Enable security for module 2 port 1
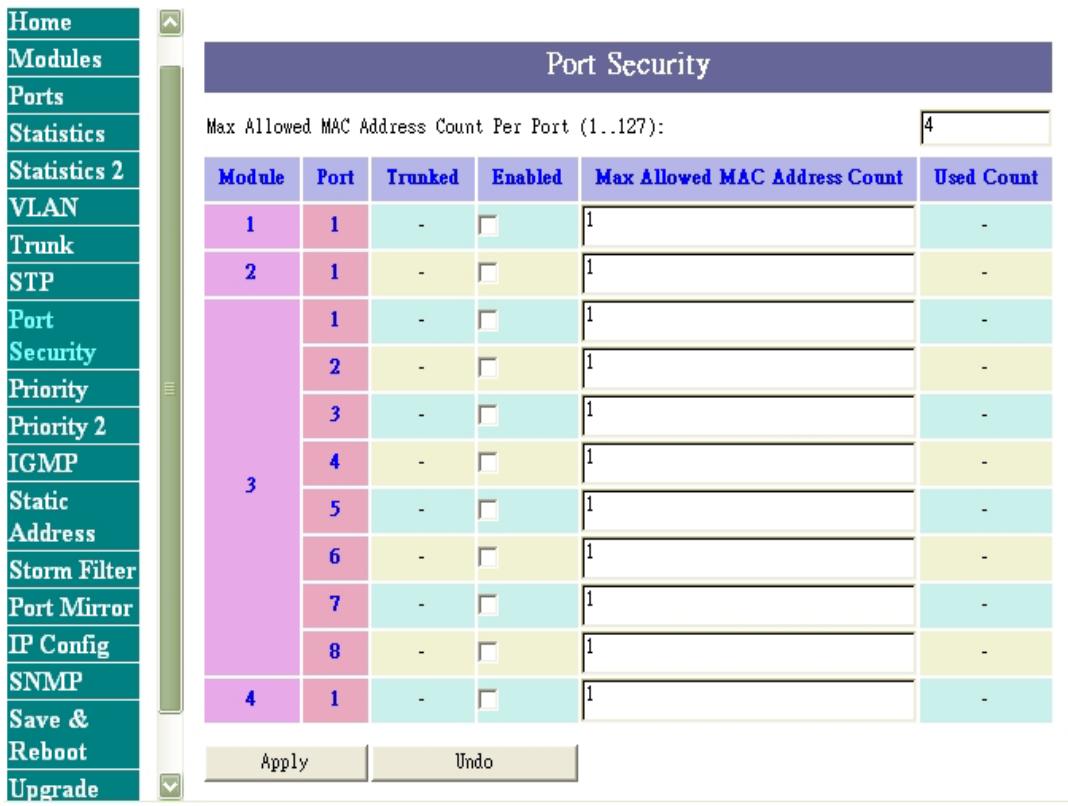Image resolution: width=1068 pixels, height=806 pixels. [488, 273]
